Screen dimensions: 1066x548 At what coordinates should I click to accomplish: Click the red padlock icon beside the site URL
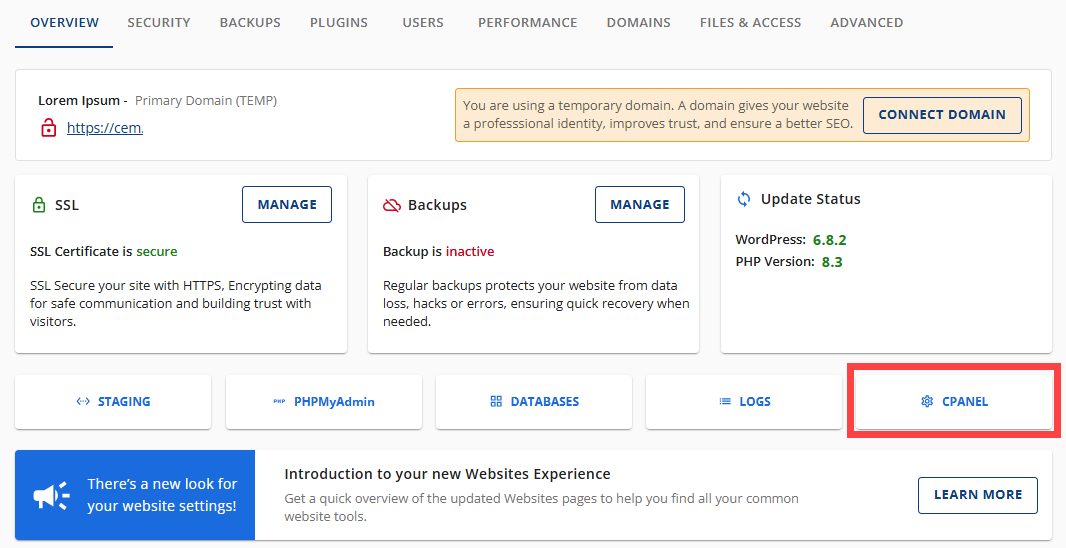pyautogui.click(x=48, y=128)
